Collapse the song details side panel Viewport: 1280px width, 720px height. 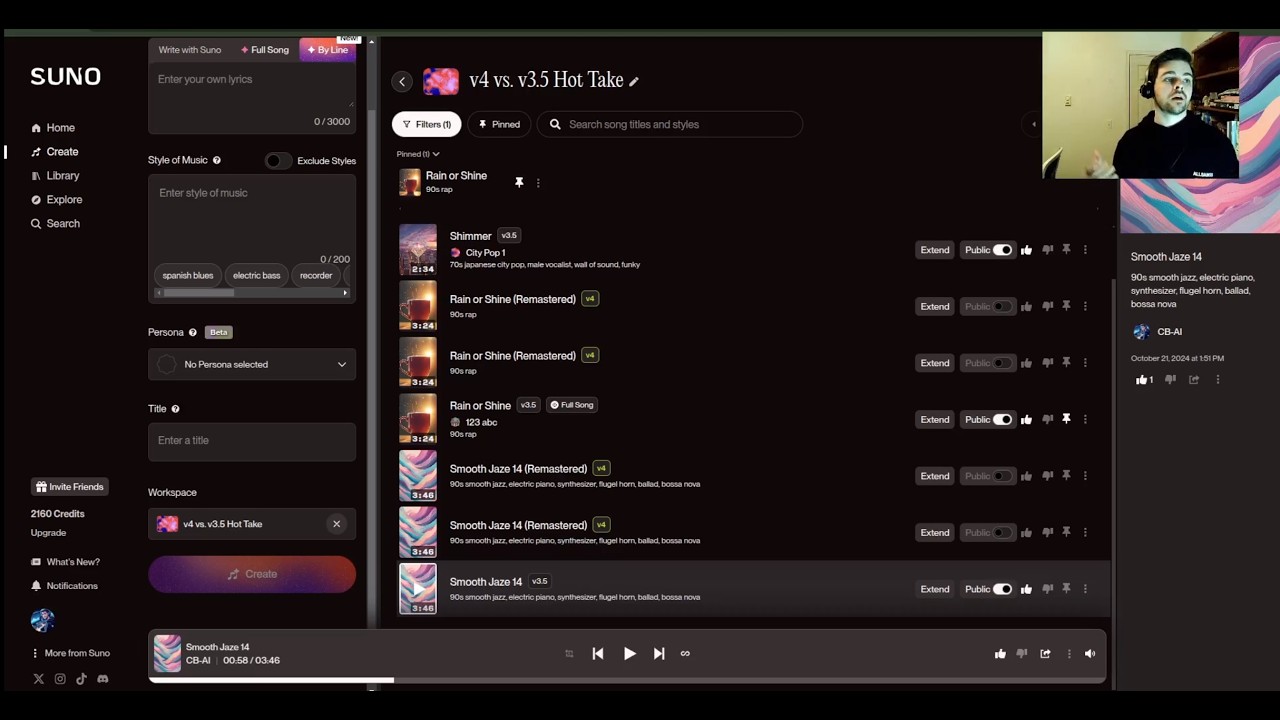(1034, 124)
